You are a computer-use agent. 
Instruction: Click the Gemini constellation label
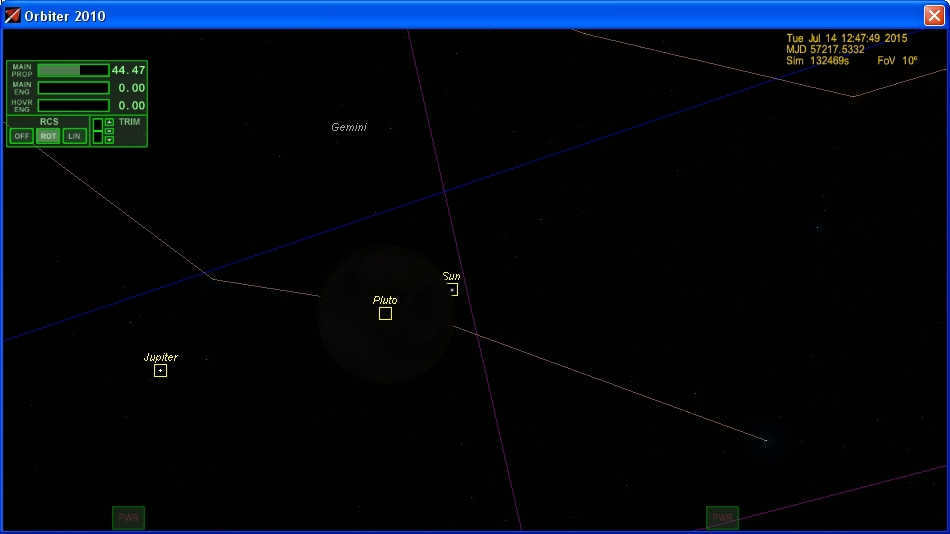pyautogui.click(x=349, y=127)
